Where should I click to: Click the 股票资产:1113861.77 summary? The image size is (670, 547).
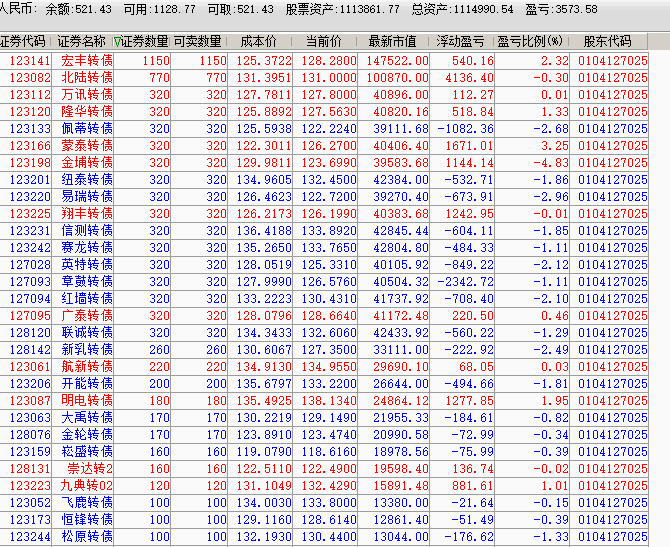tap(343, 9)
